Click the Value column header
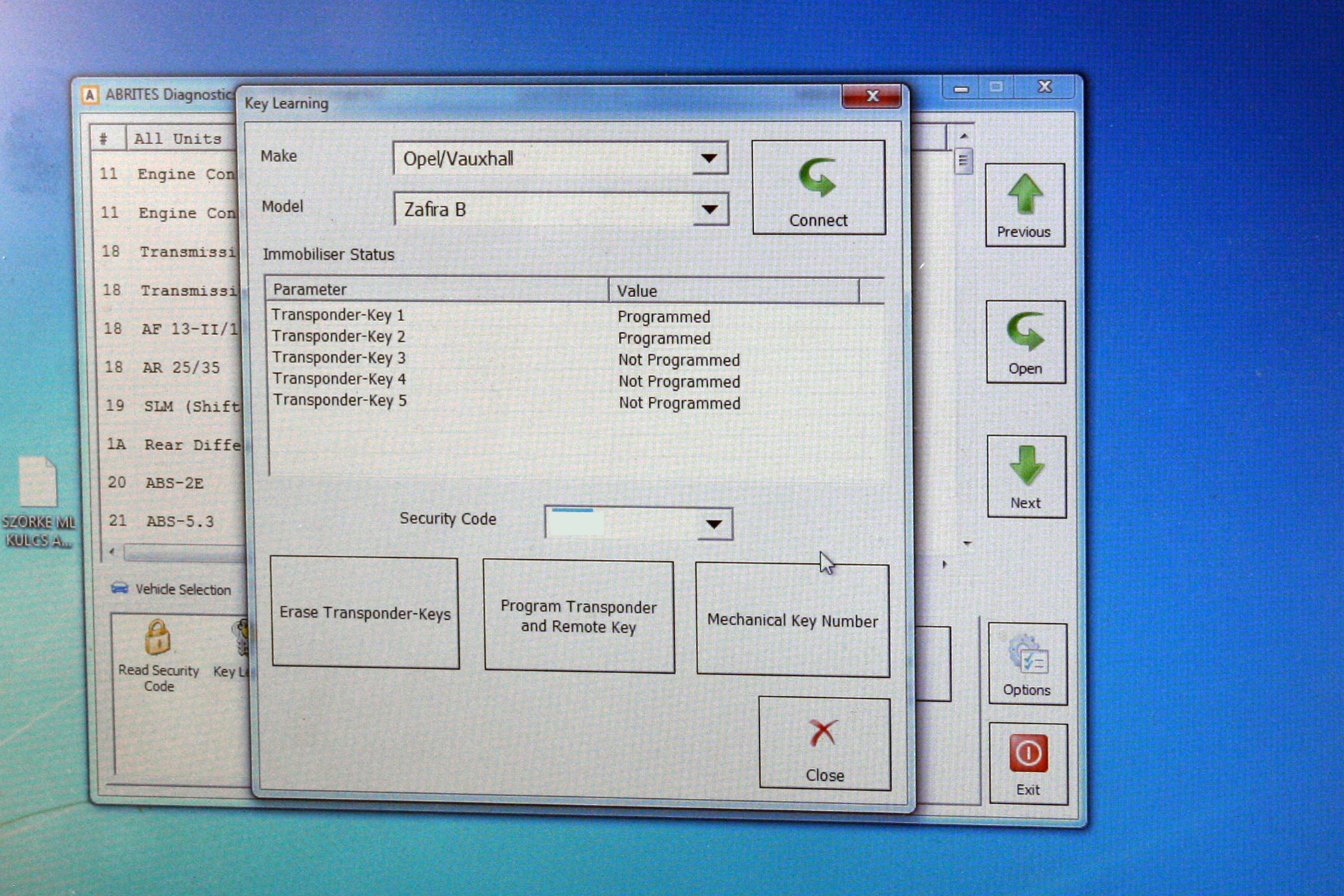Screen dimensions: 1344x896 point(734,290)
